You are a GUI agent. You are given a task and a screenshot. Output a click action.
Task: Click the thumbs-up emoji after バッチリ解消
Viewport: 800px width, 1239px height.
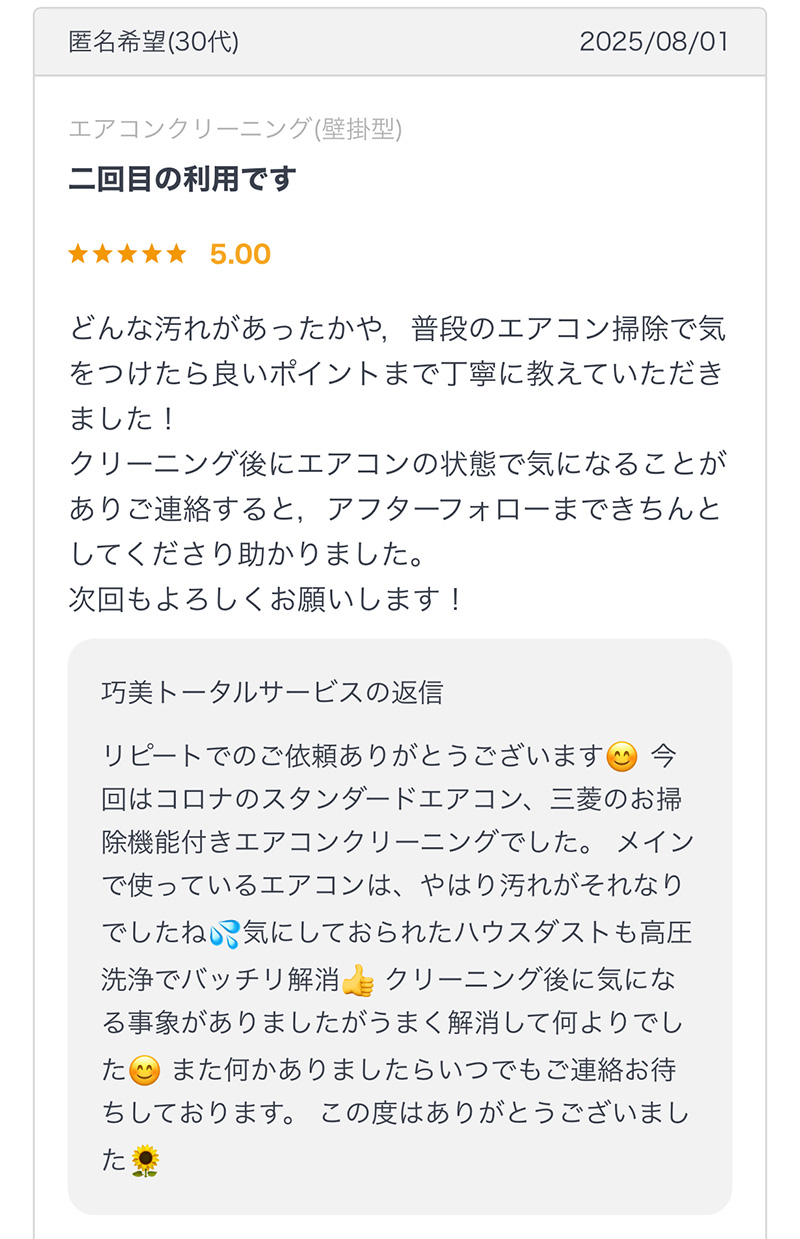[x=357, y=980]
